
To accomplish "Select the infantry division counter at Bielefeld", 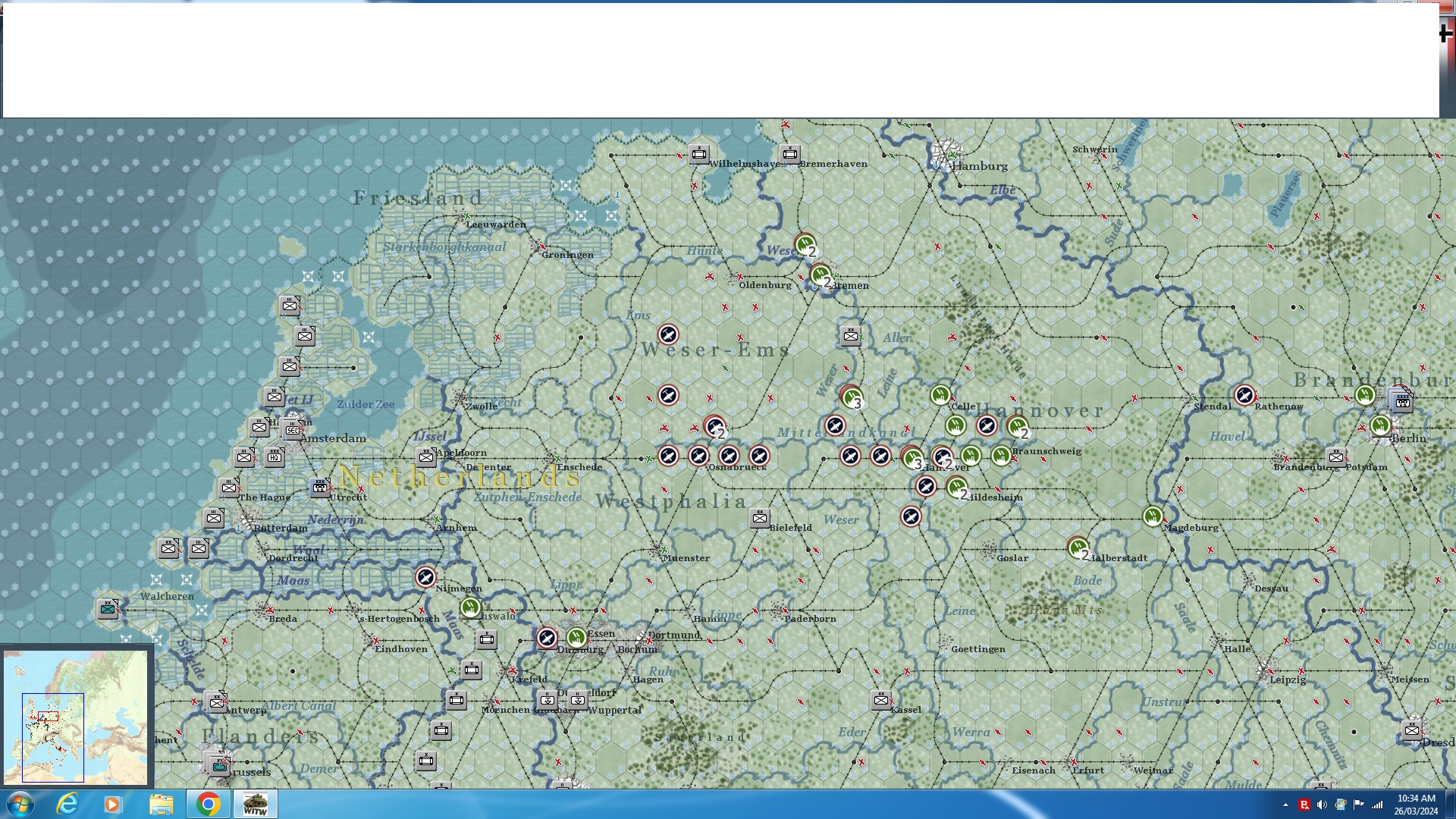I will click(759, 518).
